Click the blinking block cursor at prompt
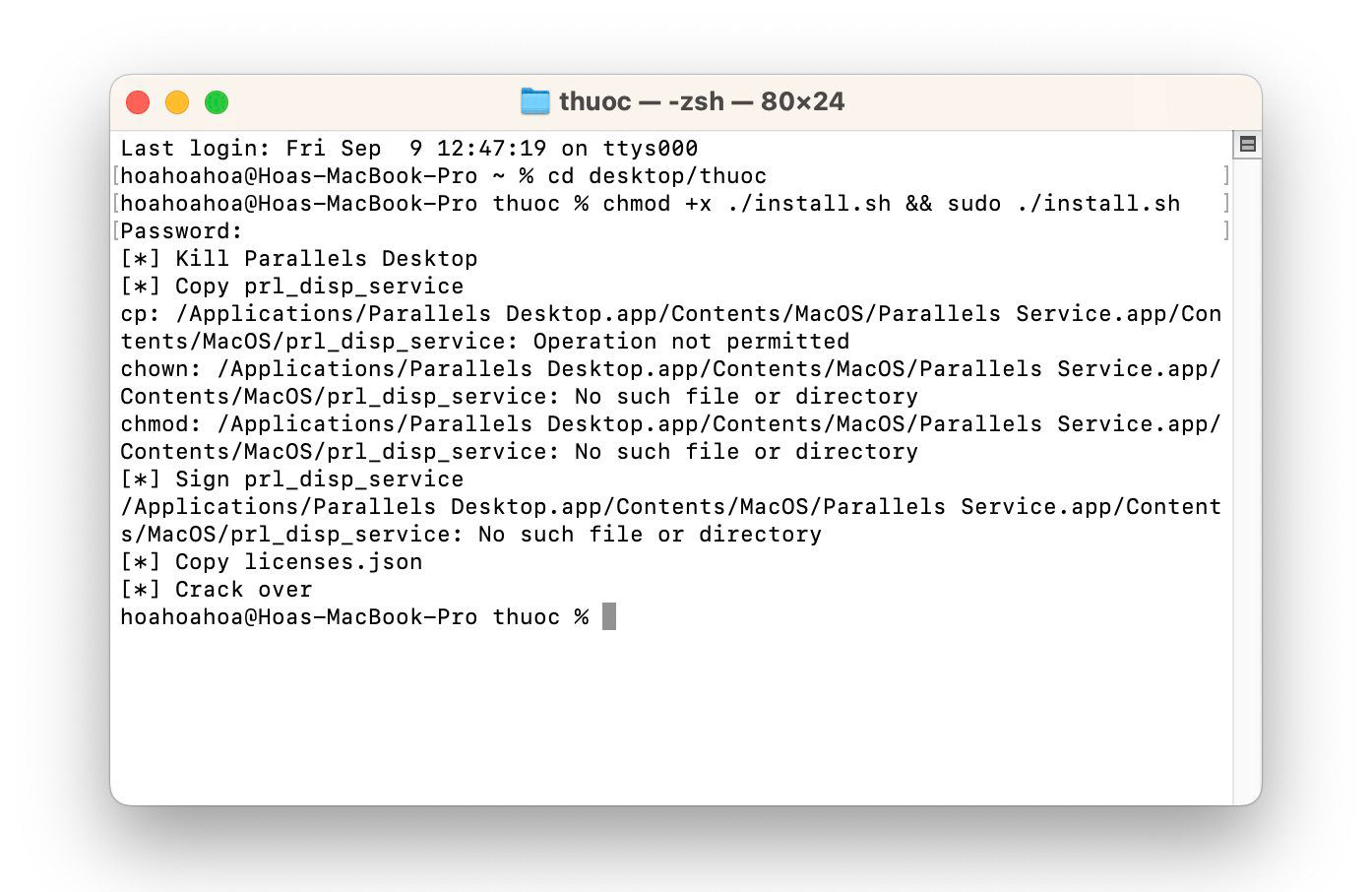1372x892 pixels. (608, 615)
